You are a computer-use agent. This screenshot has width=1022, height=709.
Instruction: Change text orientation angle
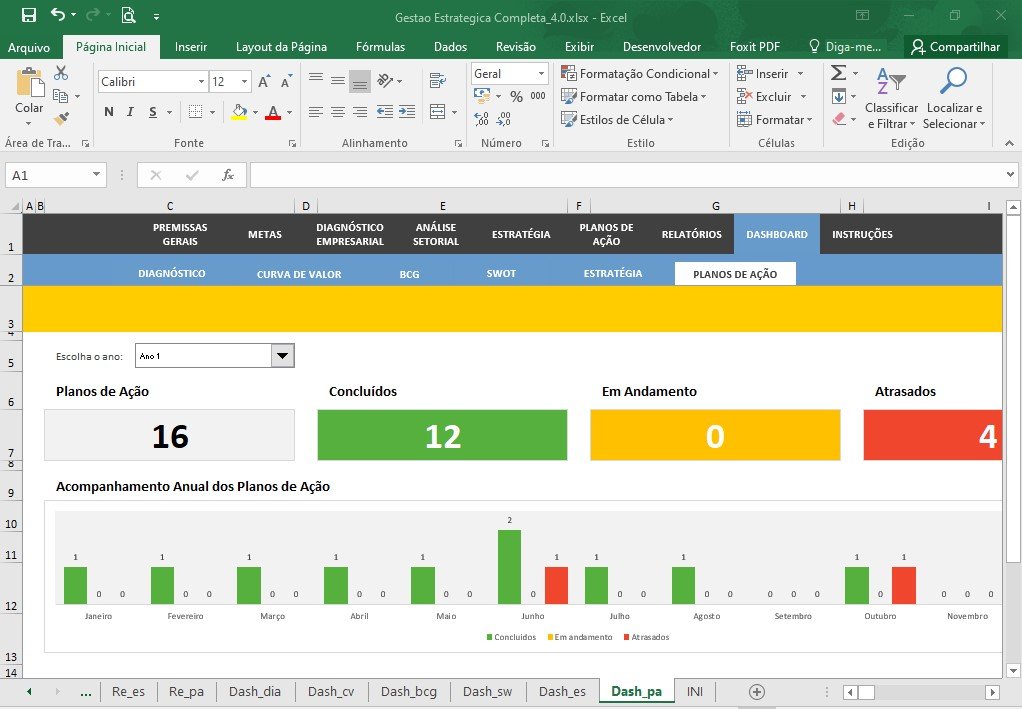pos(385,81)
